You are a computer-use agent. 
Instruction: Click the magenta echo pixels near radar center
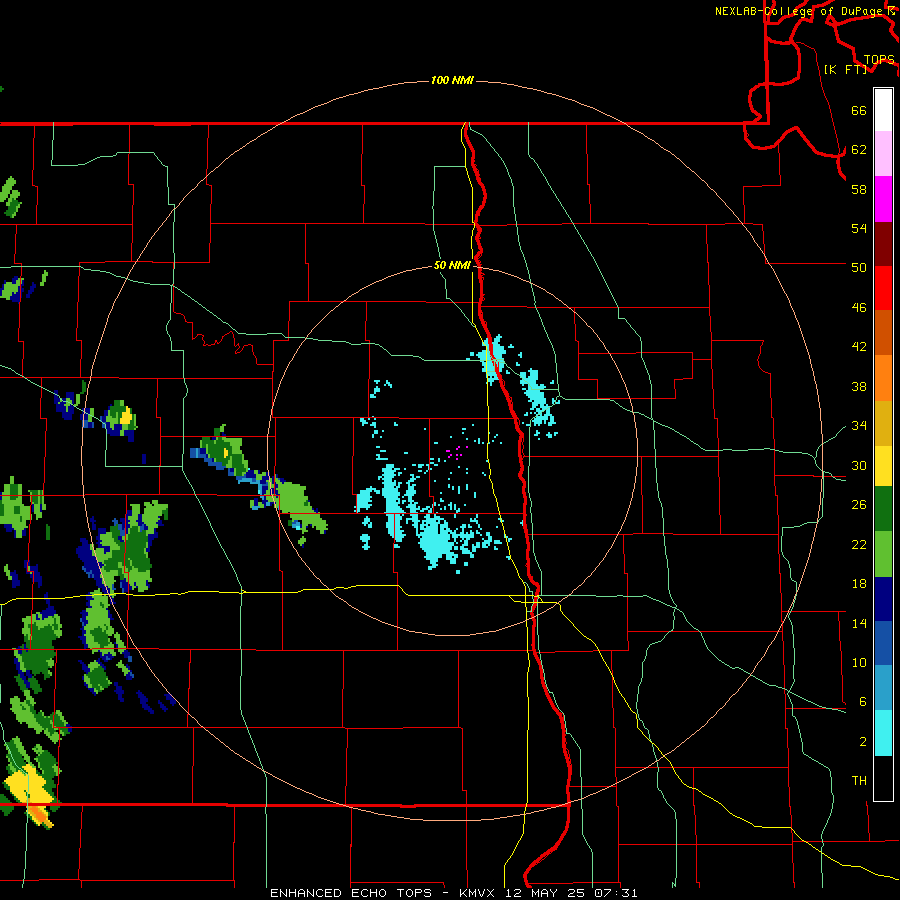point(456,453)
